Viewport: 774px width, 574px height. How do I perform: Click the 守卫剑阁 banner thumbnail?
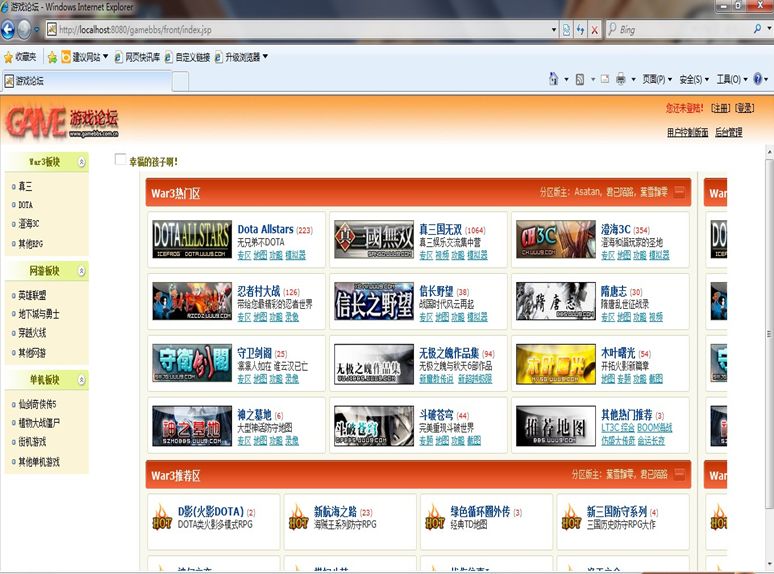coord(192,363)
